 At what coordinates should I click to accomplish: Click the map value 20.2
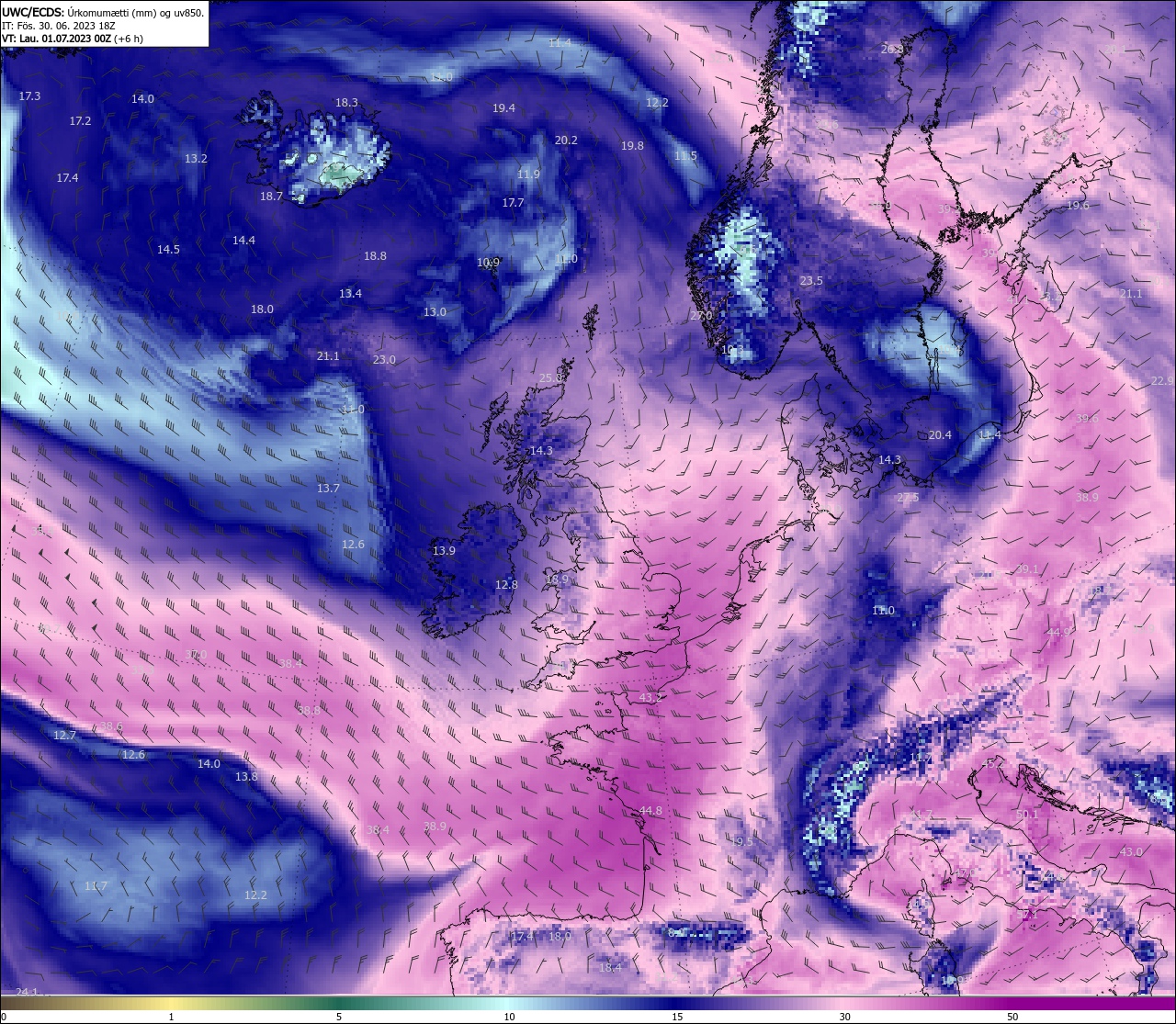click(566, 141)
